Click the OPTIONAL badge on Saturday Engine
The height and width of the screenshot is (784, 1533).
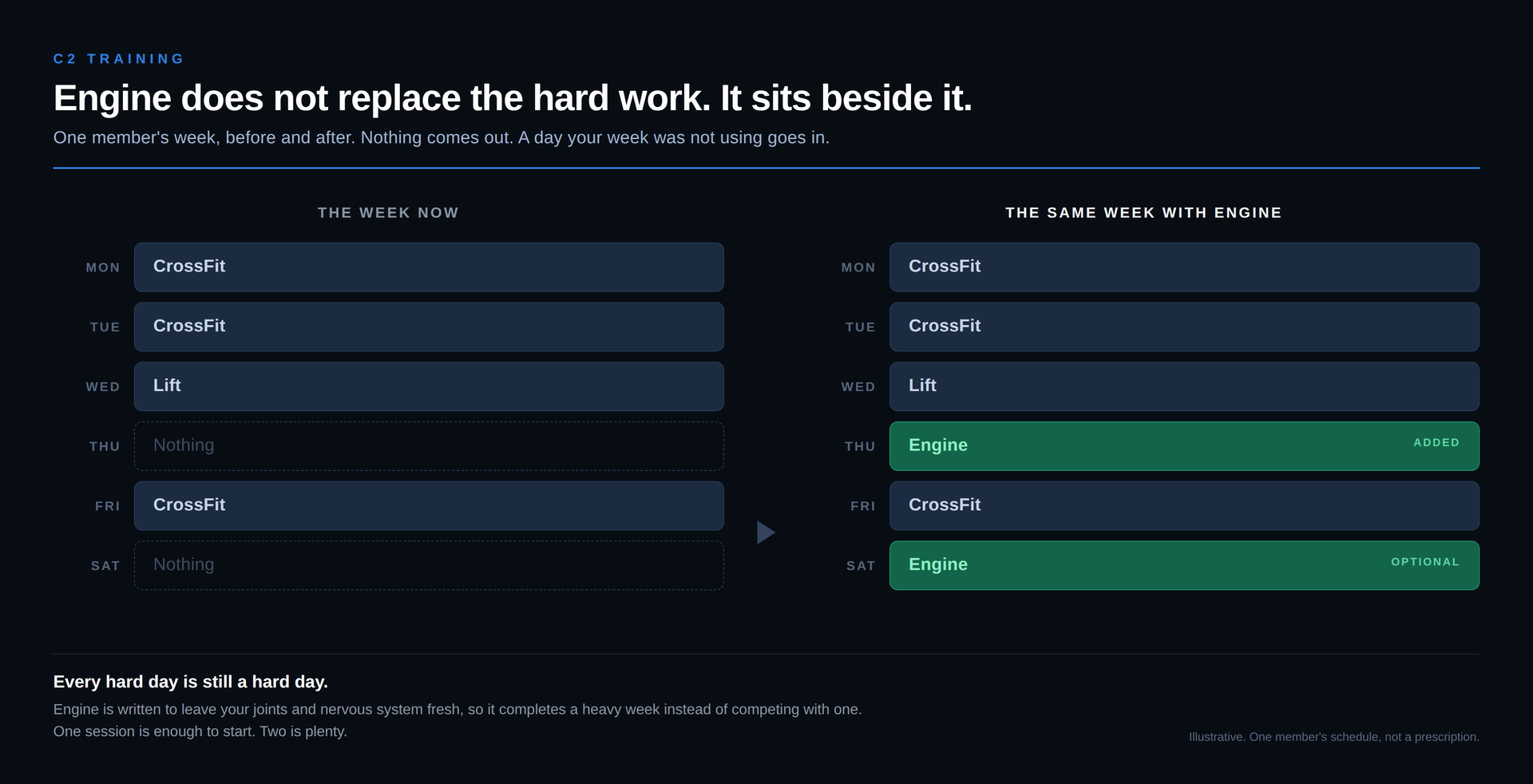(1425, 562)
